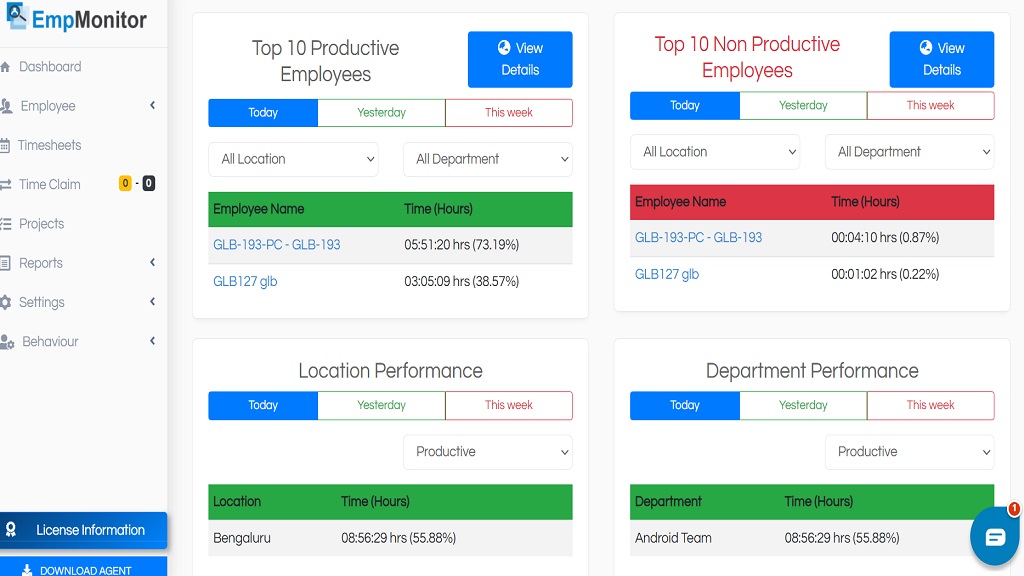Click the Behaviour user-gear icon
This screenshot has height=576, width=1024.
[x=7, y=342]
